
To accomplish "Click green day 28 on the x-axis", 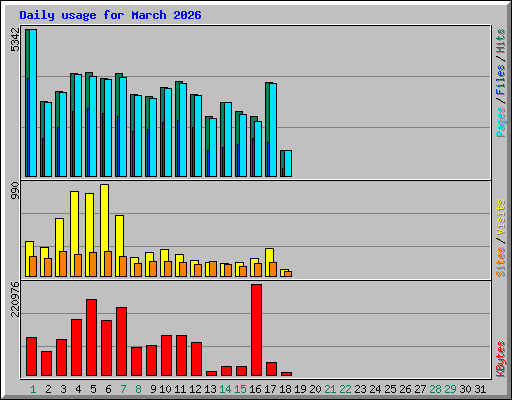I will [x=435, y=389].
